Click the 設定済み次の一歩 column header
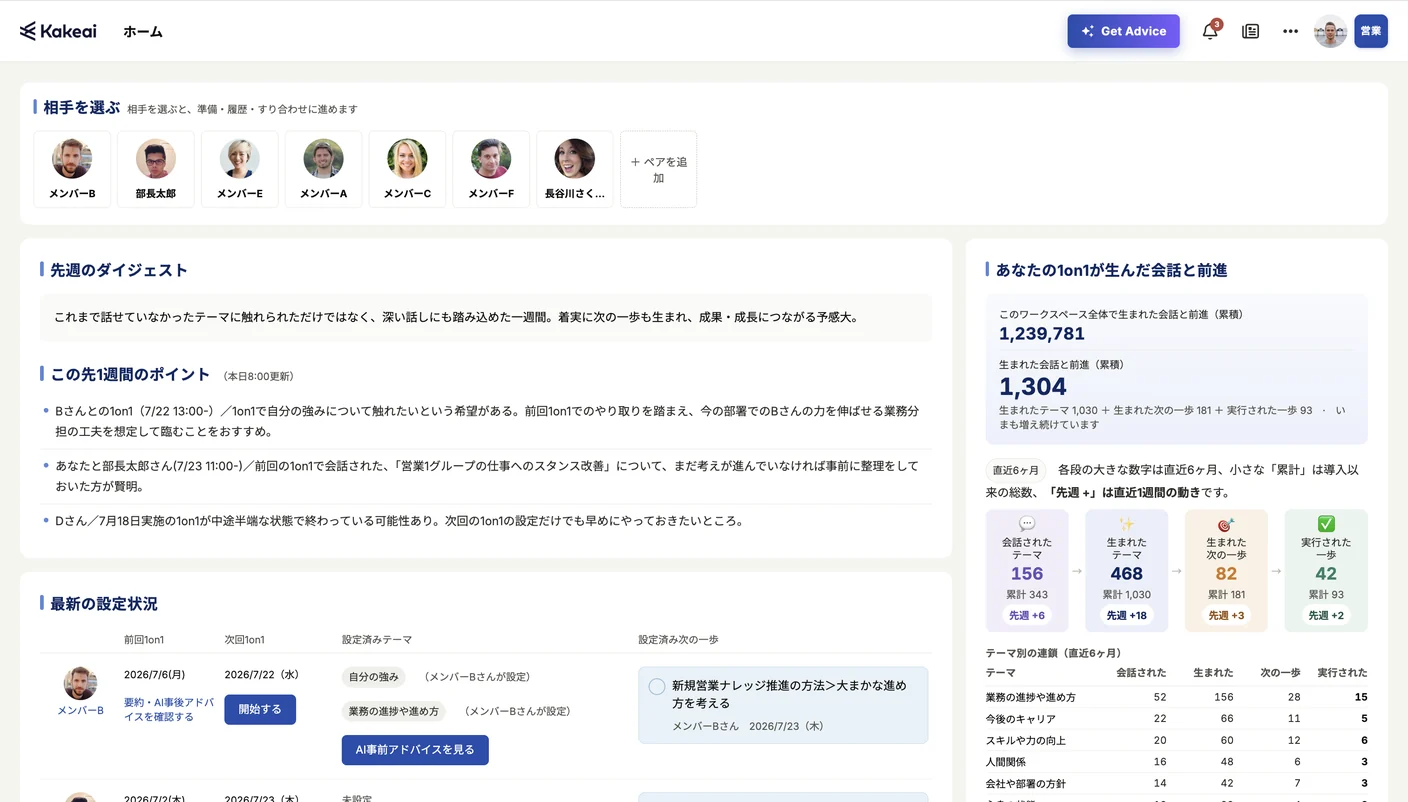1408x802 pixels. click(x=679, y=640)
